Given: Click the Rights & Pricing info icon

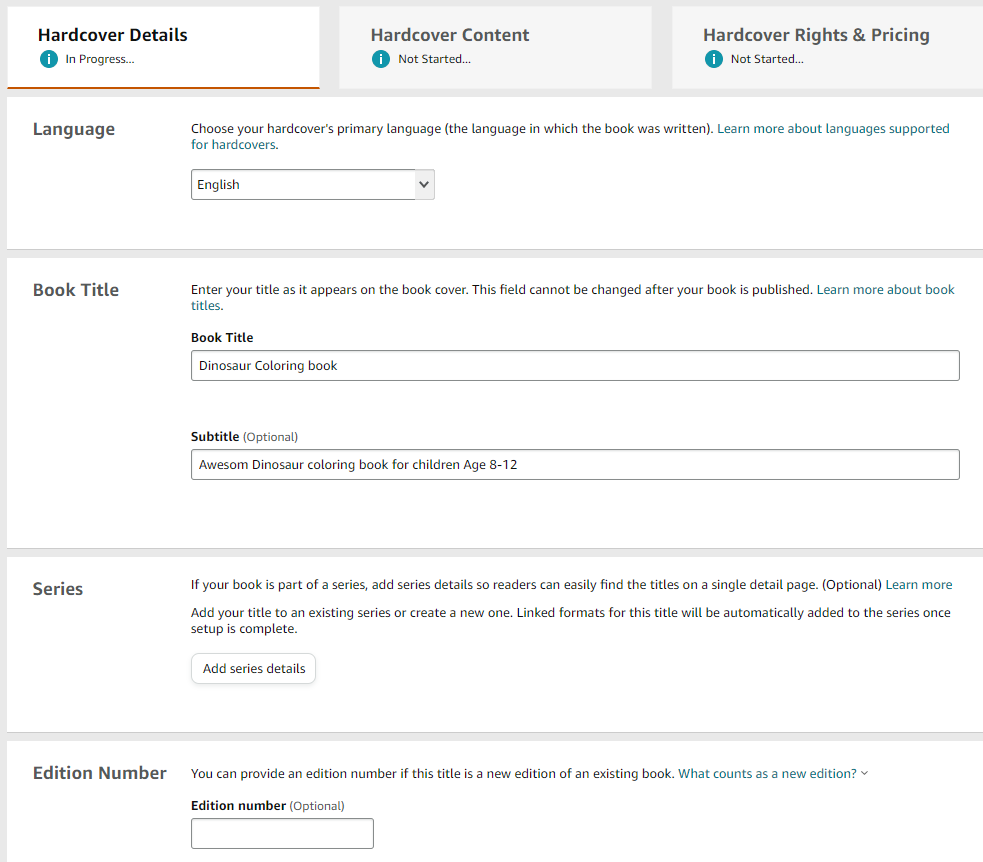Looking at the screenshot, I should coord(713,59).
